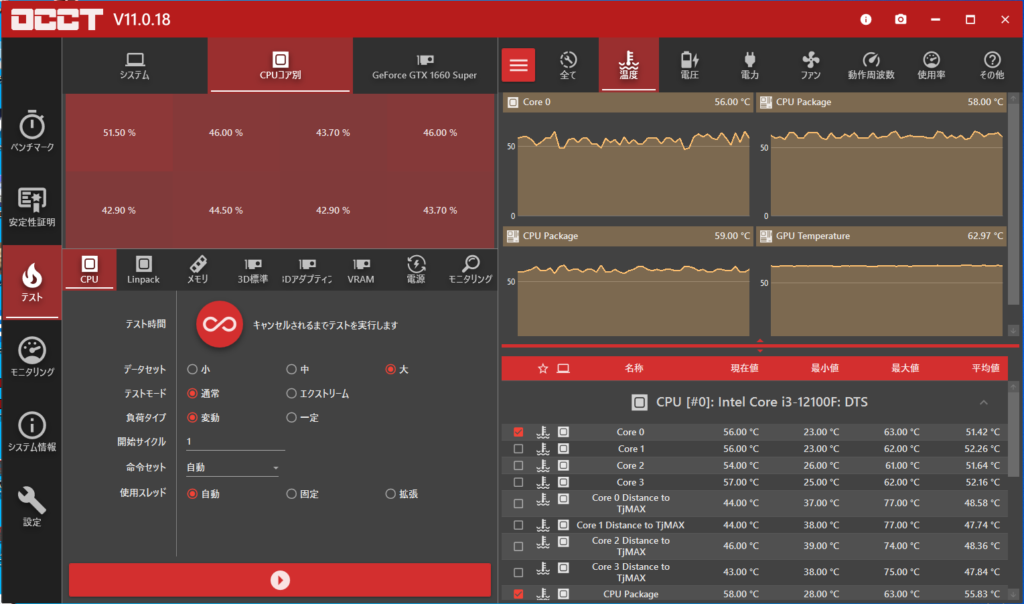The image size is (1024, 604).
Task: Click the star favorites column header icon
Action: pos(543,368)
